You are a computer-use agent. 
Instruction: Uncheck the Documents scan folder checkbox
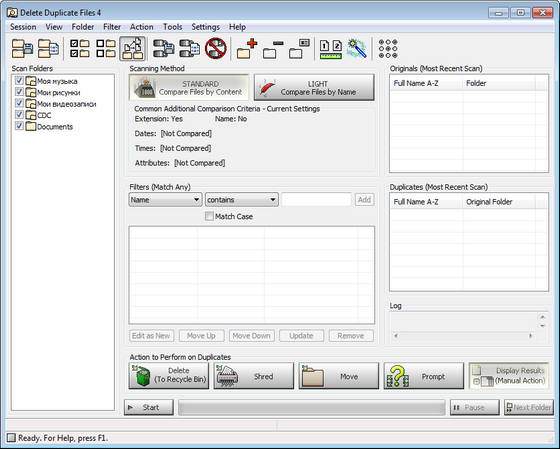pos(19,126)
